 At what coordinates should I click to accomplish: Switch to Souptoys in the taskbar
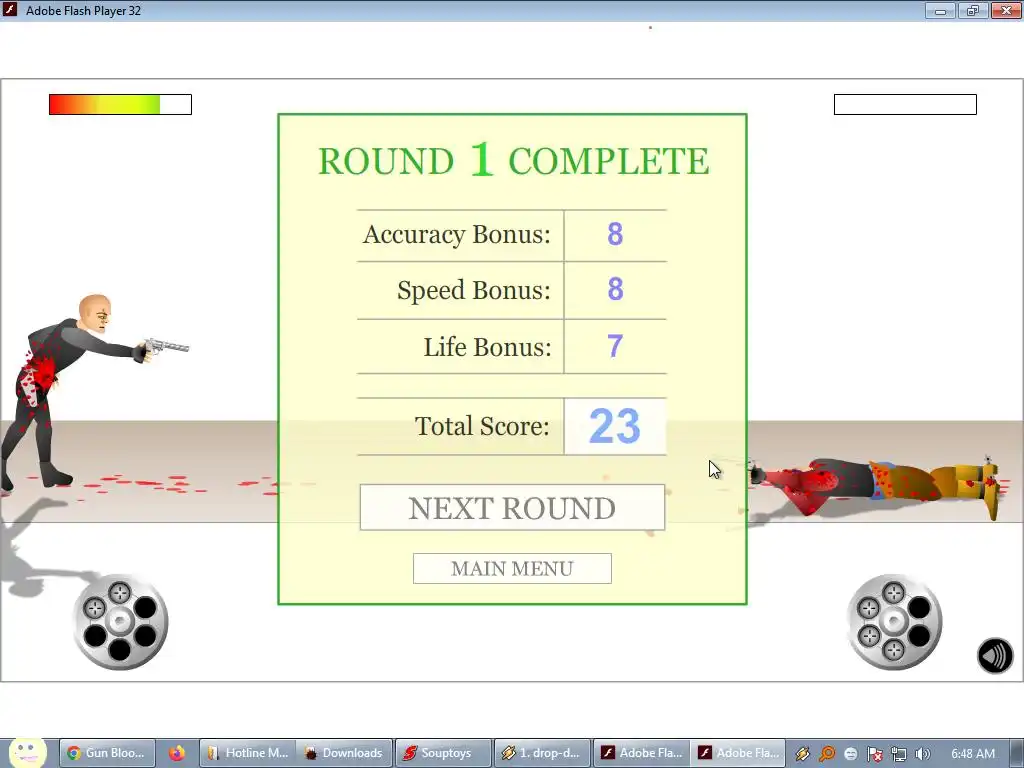(x=443, y=753)
